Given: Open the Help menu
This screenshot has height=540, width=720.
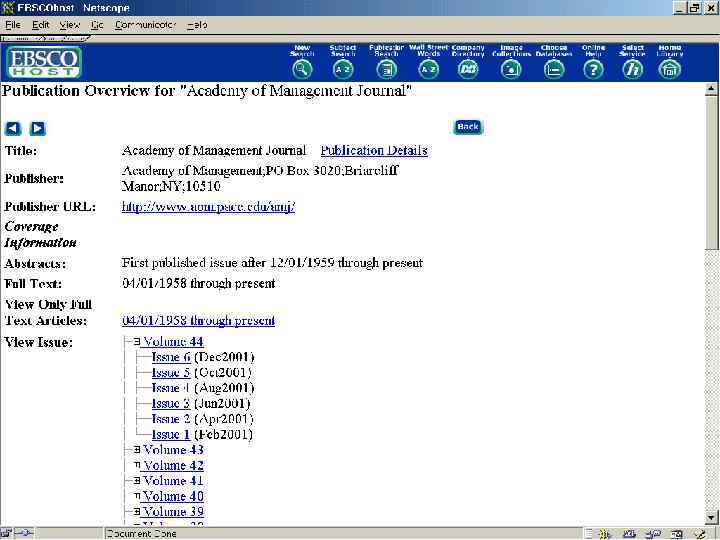Looking at the screenshot, I should pyautogui.click(x=197, y=25).
